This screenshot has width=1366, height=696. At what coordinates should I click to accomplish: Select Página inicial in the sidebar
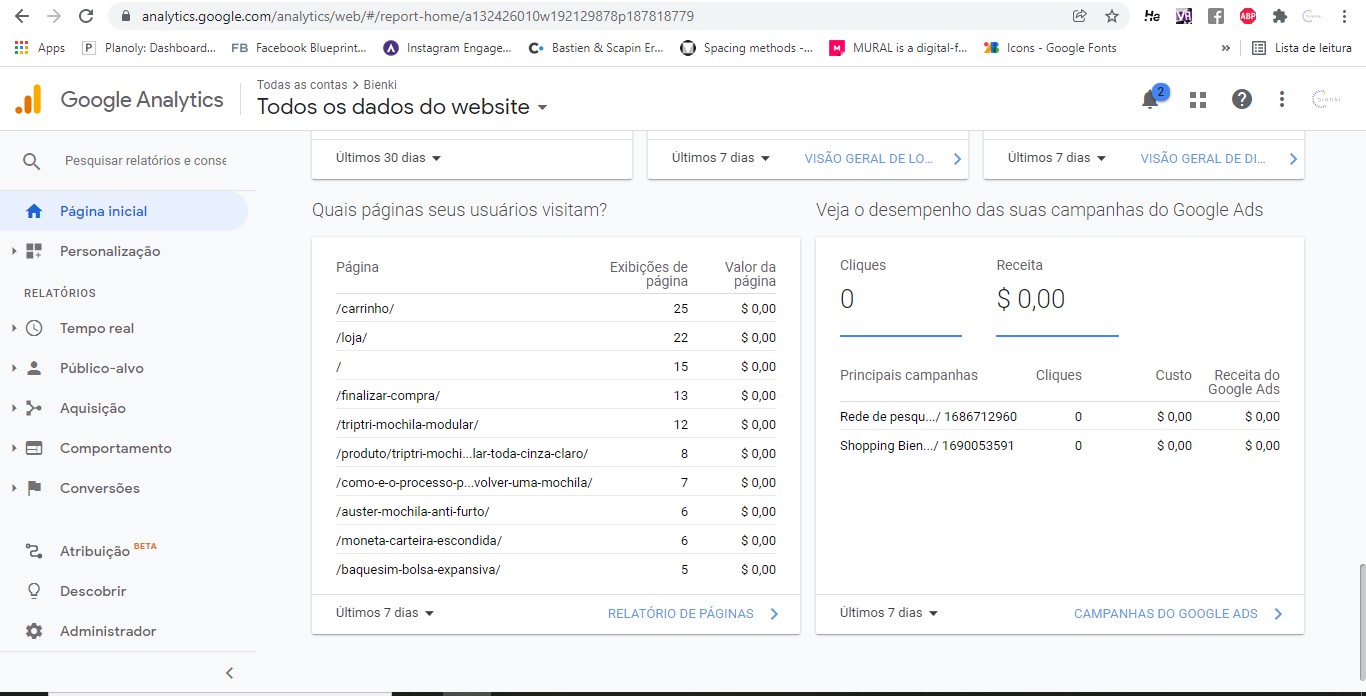tap(103, 211)
